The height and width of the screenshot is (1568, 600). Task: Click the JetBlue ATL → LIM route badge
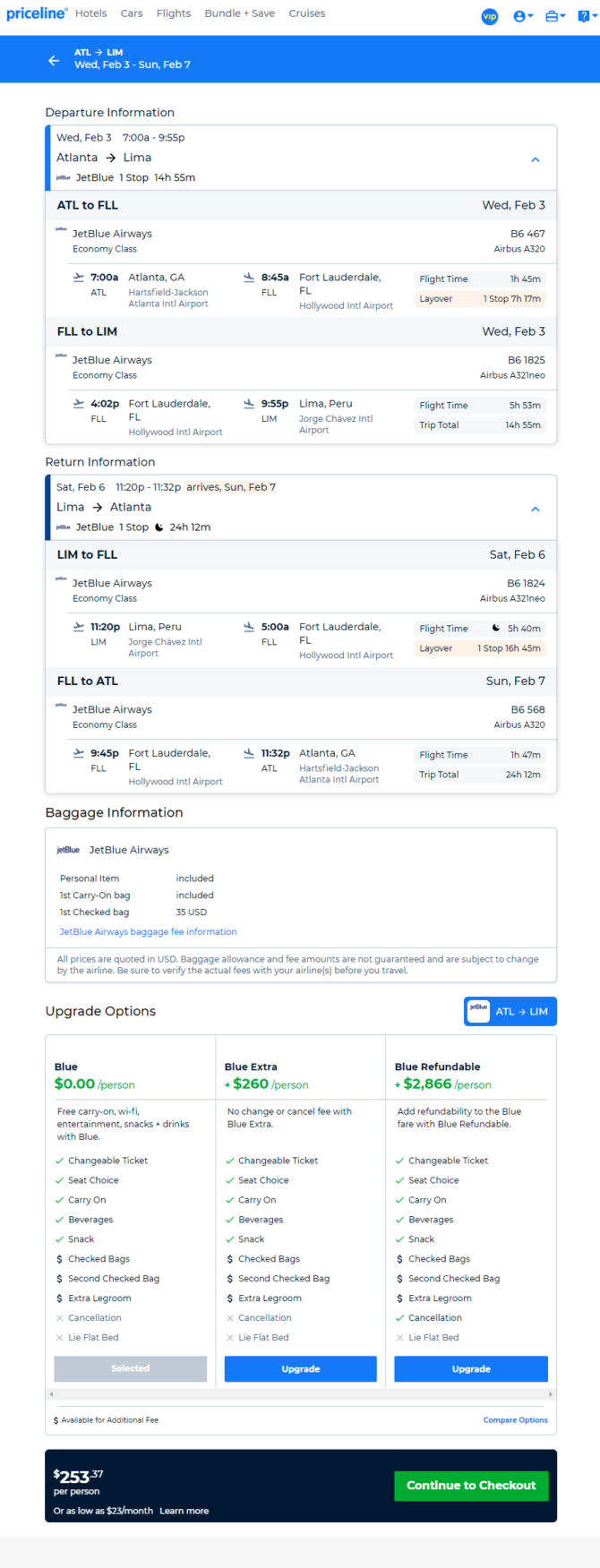(x=510, y=1011)
